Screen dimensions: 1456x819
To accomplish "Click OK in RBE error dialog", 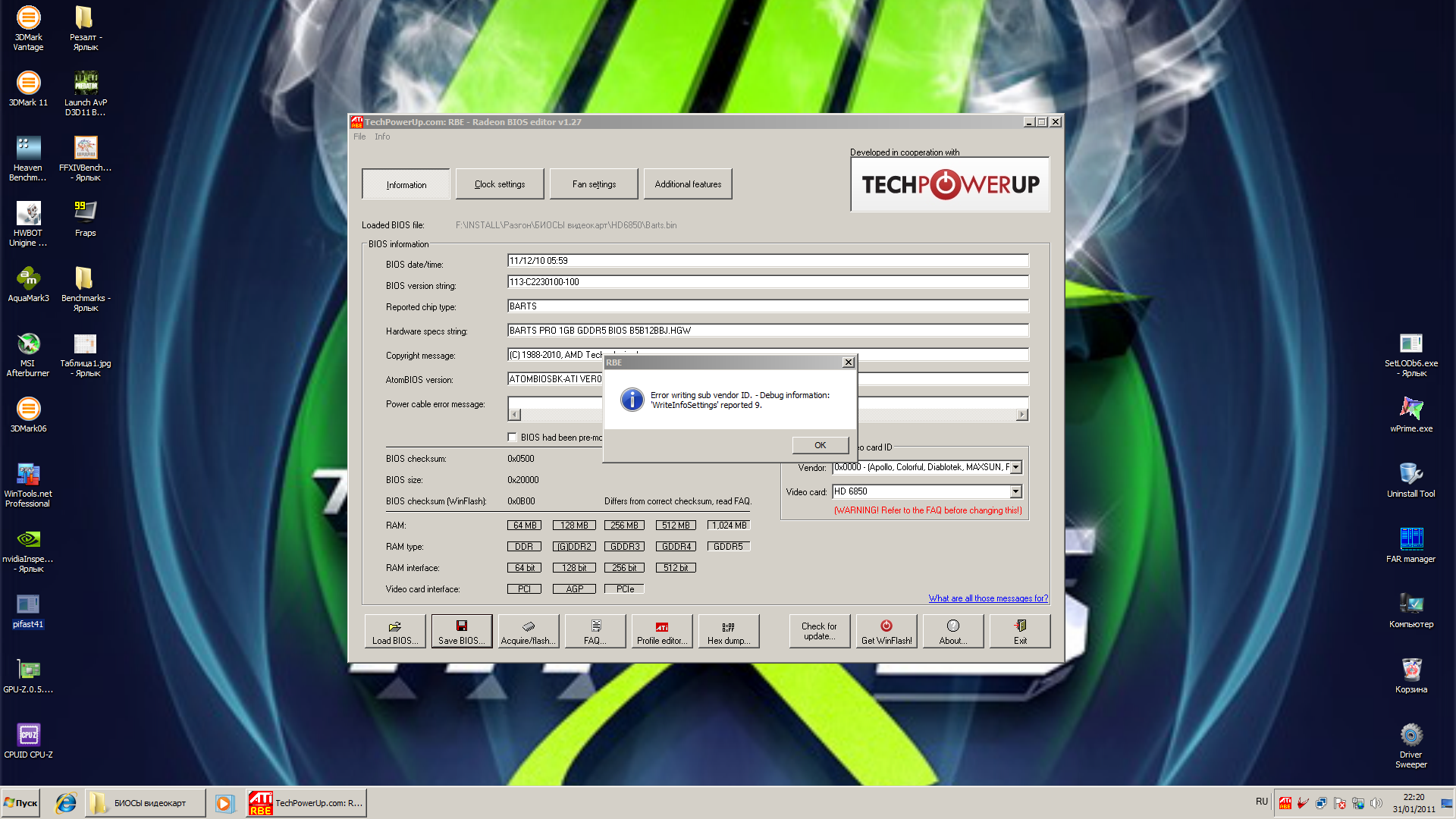I will coord(820,445).
